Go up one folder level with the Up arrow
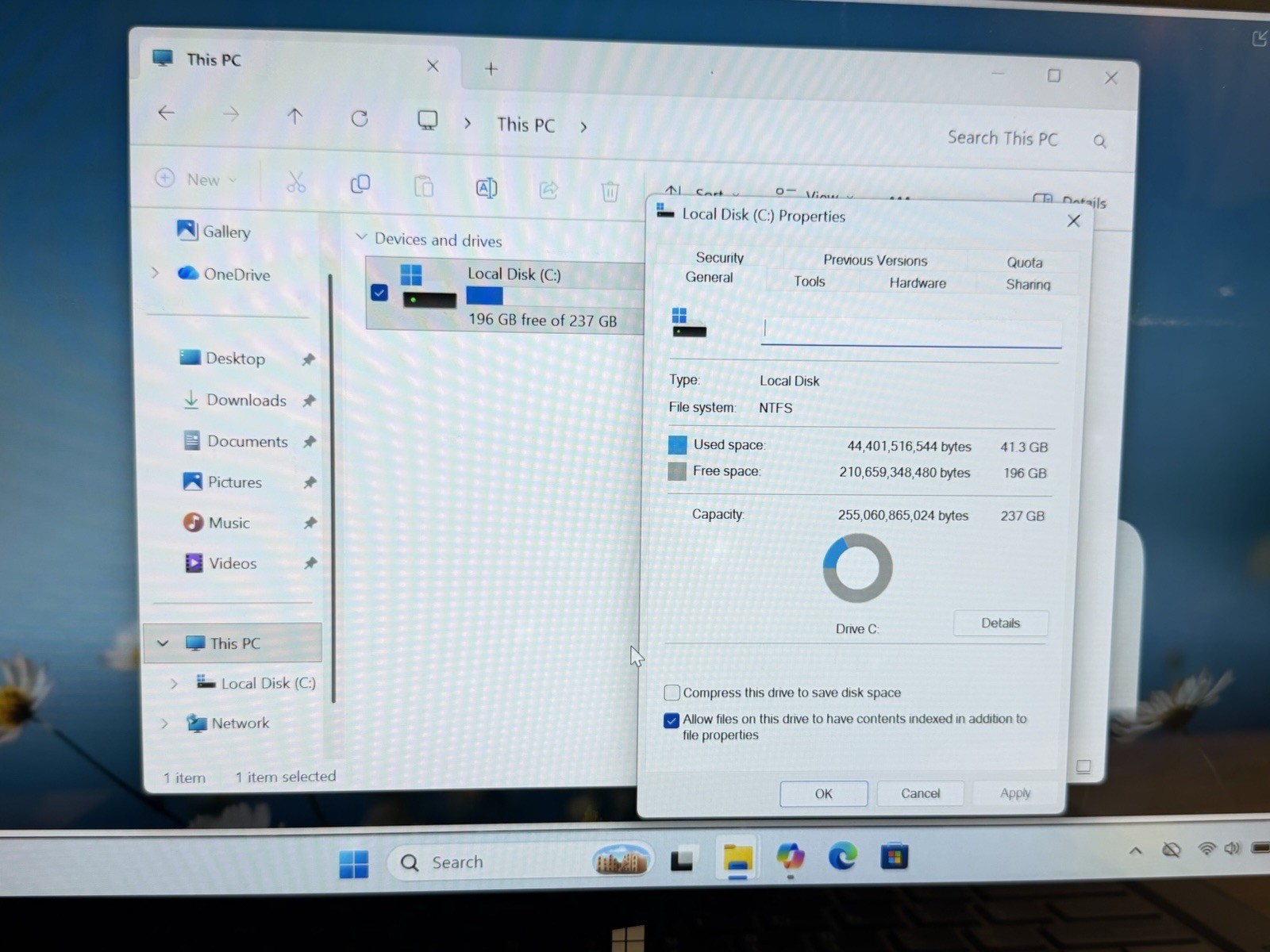The width and height of the screenshot is (1270, 952). (x=294, y=117)
